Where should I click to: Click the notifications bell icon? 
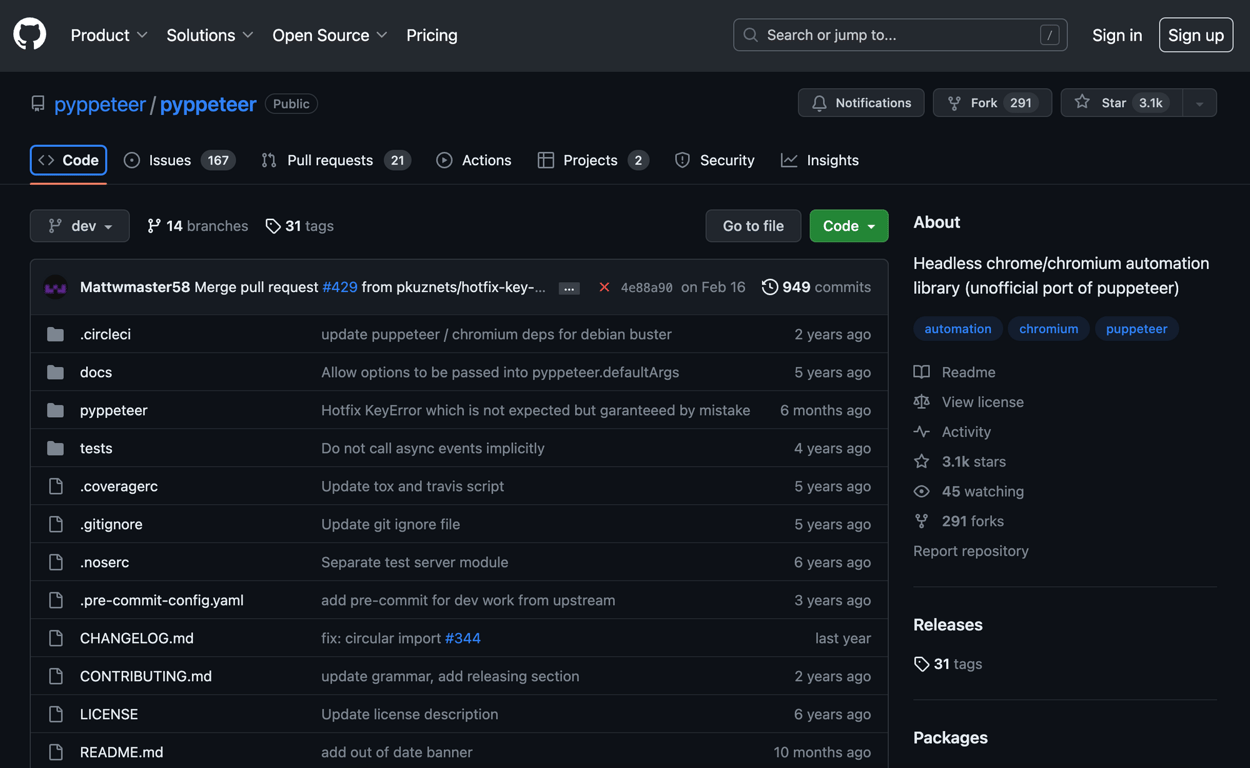click(820, 103)
